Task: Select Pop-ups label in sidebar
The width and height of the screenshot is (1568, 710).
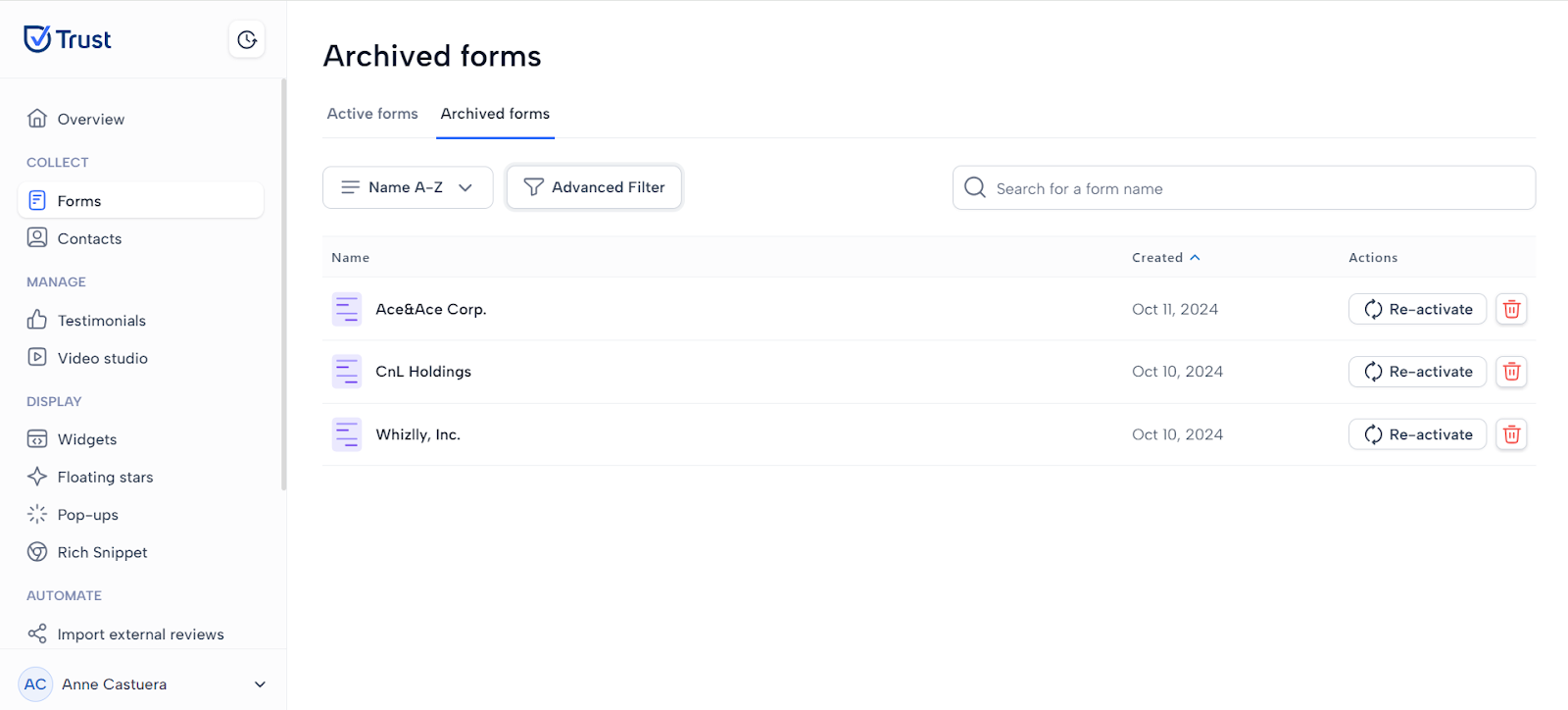Action: 87,515
